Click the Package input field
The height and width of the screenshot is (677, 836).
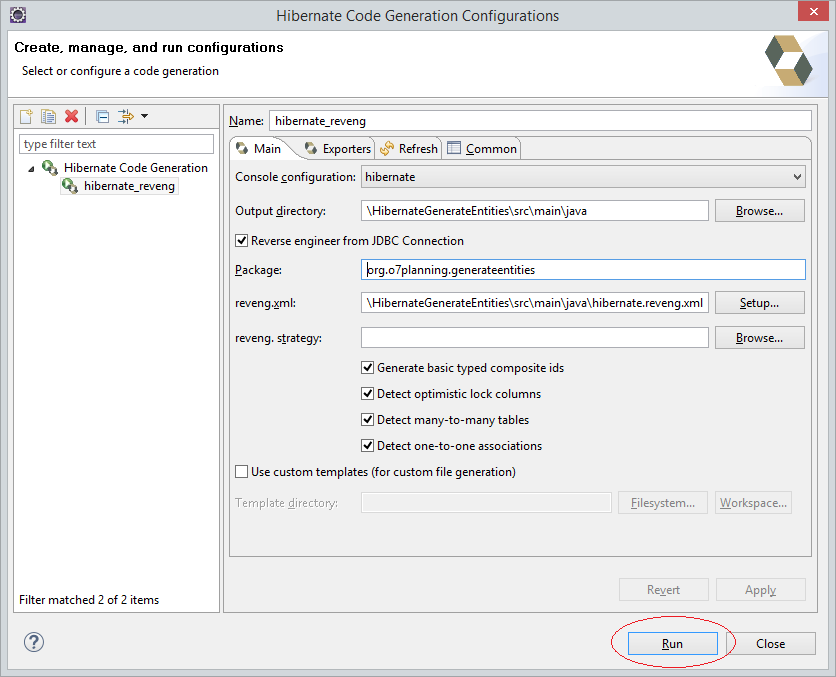click(x=583, y=270)
